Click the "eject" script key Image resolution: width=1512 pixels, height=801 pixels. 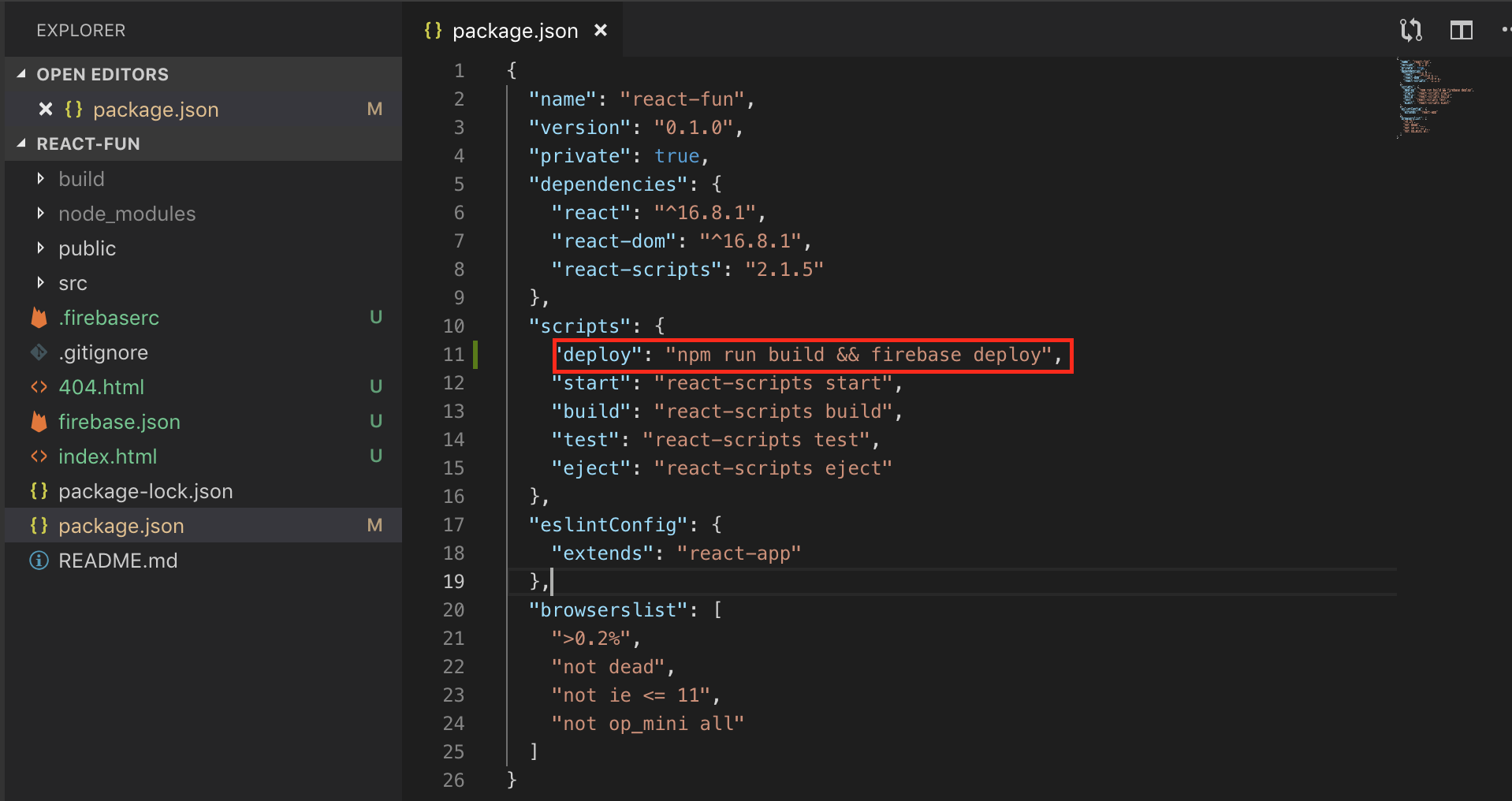click(x=590, y=468)
